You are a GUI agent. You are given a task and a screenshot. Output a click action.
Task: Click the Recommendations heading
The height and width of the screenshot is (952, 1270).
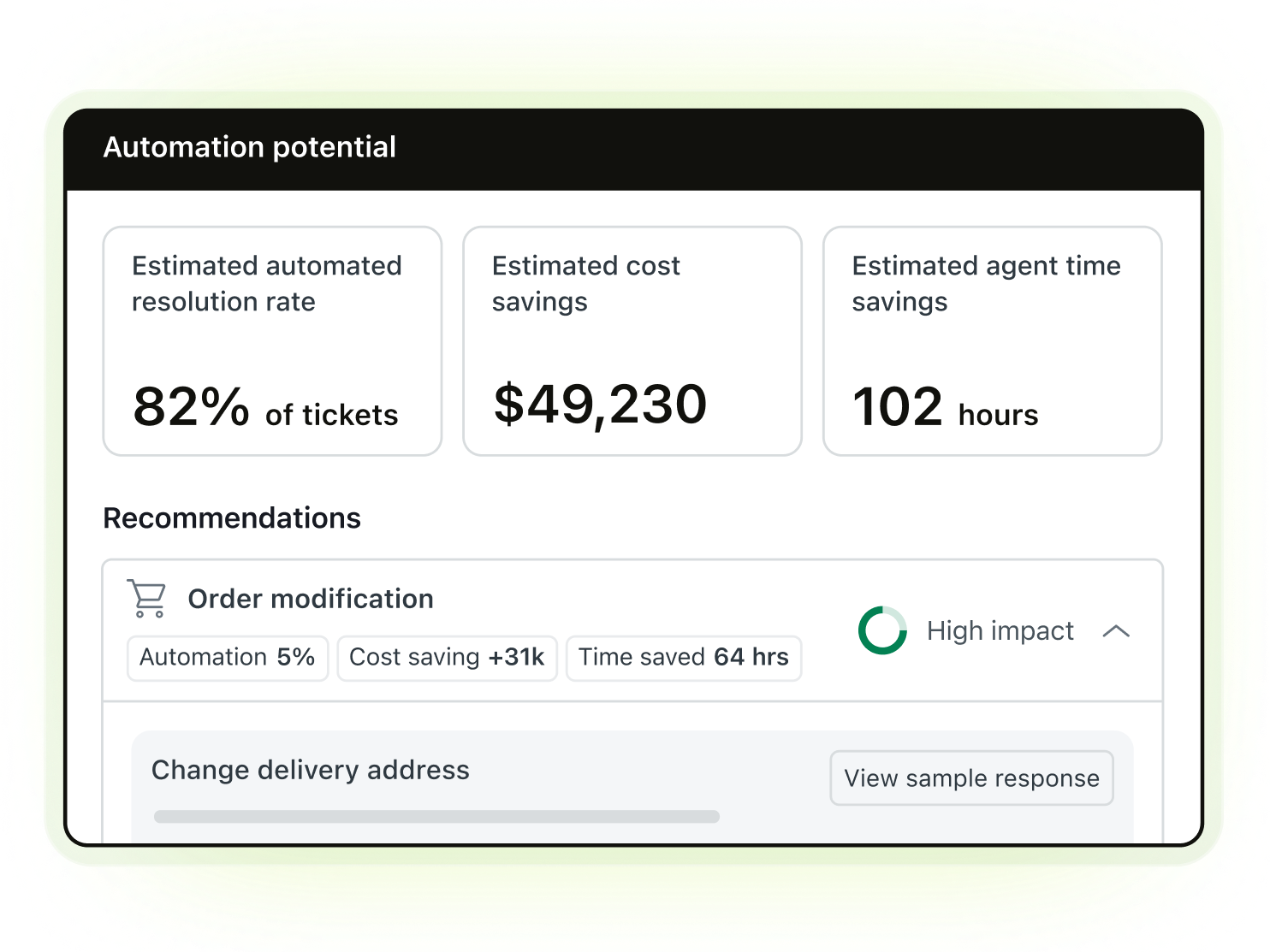pyautogui.click(x=232, y=518)
